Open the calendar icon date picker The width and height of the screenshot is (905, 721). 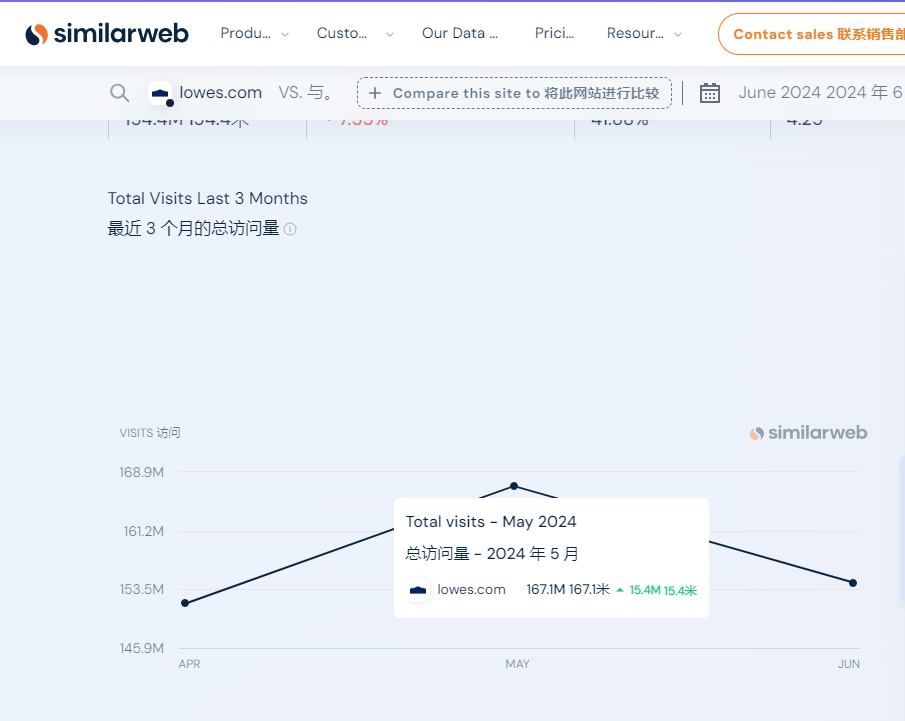(710, 93)
